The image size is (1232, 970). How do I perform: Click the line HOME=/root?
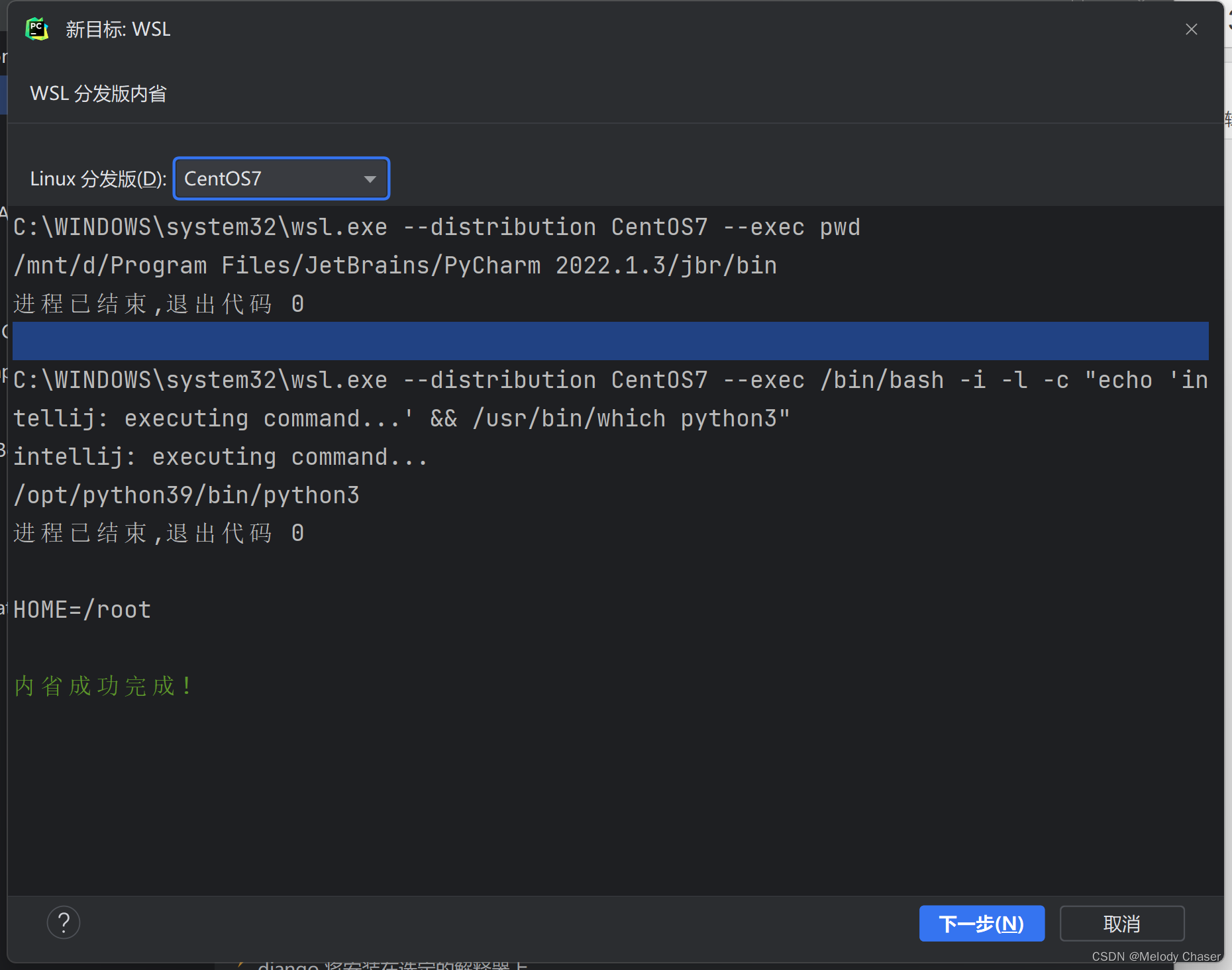click(x=82, y=610)
